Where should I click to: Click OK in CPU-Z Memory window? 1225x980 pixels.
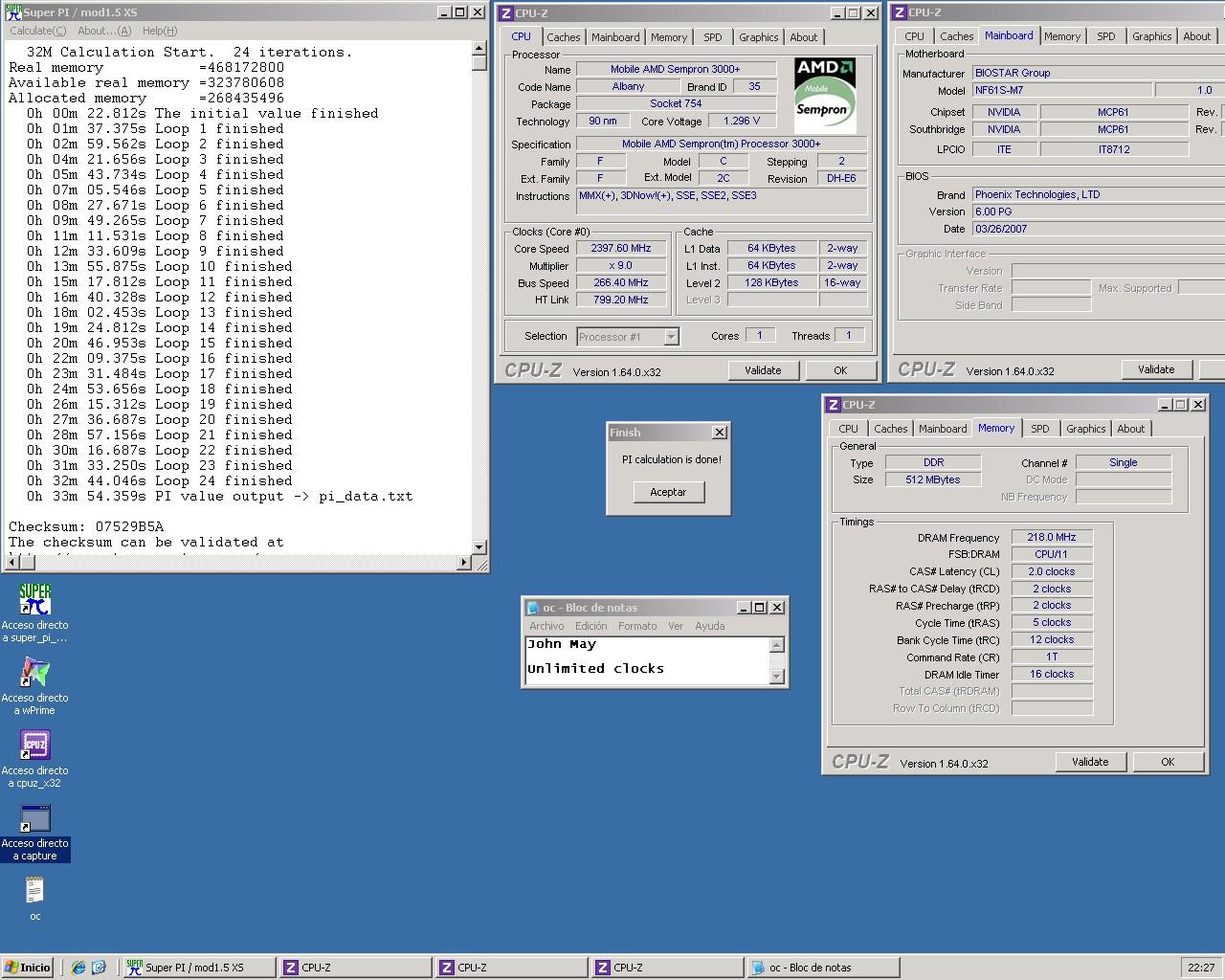(1168, 762)
